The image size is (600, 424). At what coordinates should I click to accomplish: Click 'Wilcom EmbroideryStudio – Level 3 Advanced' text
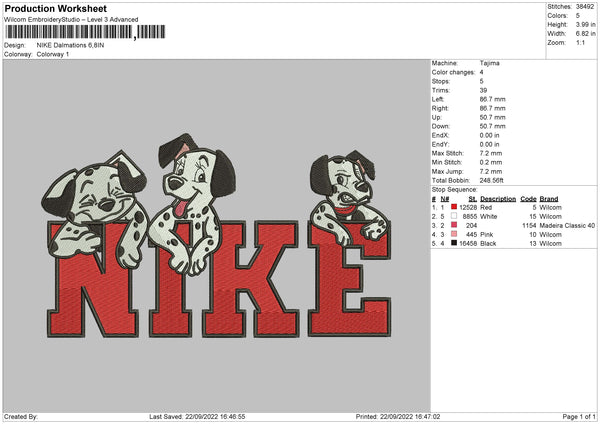point(71,20)
